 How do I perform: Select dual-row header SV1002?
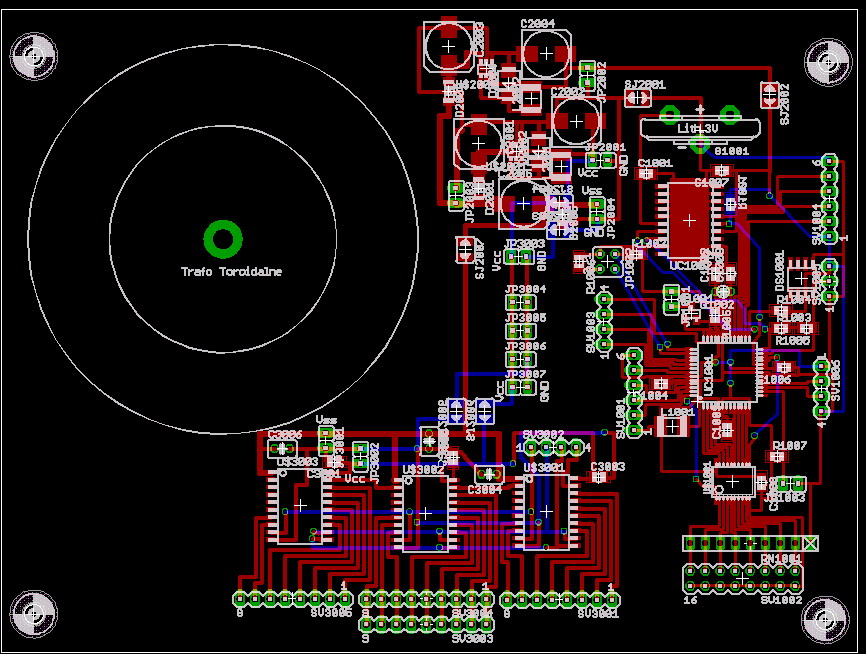pyautogui.click(x=743, y=578)
